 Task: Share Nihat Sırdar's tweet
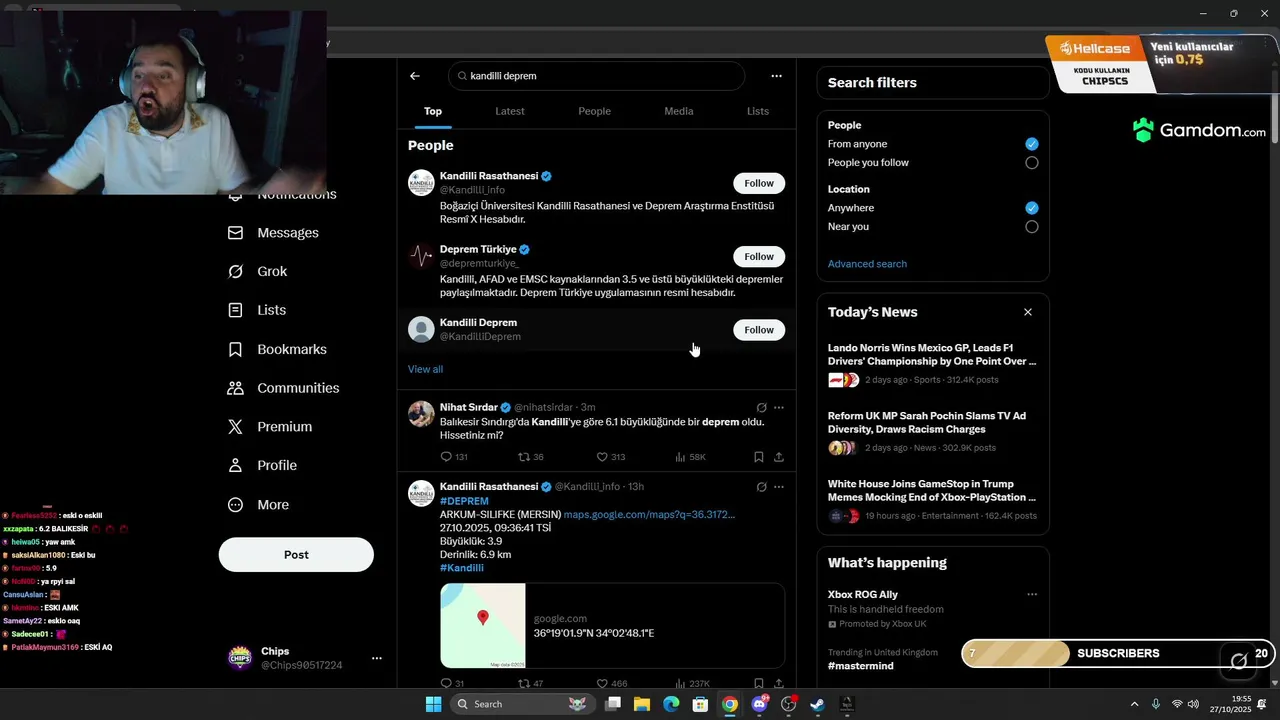coord(779,457)
